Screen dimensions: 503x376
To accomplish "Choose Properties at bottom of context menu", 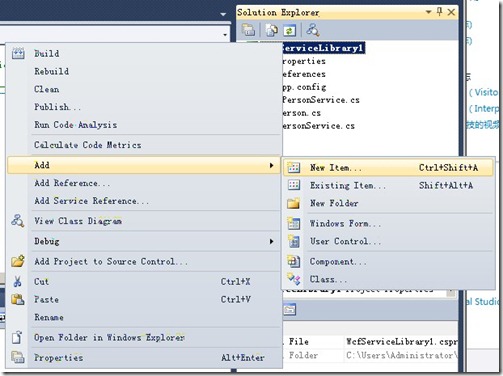I will [144, 358].
